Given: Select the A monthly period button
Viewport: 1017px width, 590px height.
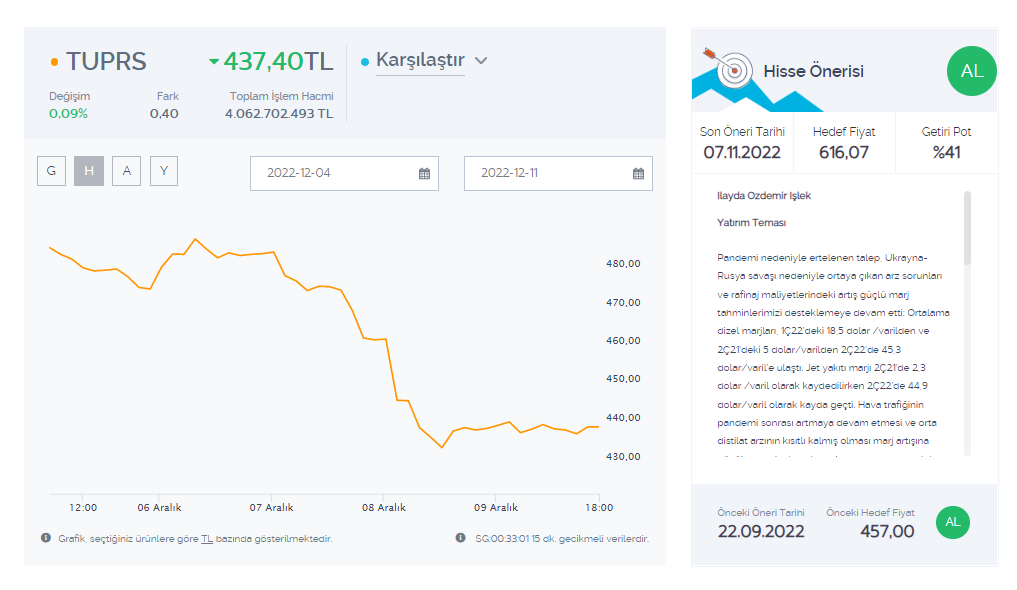Looking at the screenshot, I should tap(126, 171).
